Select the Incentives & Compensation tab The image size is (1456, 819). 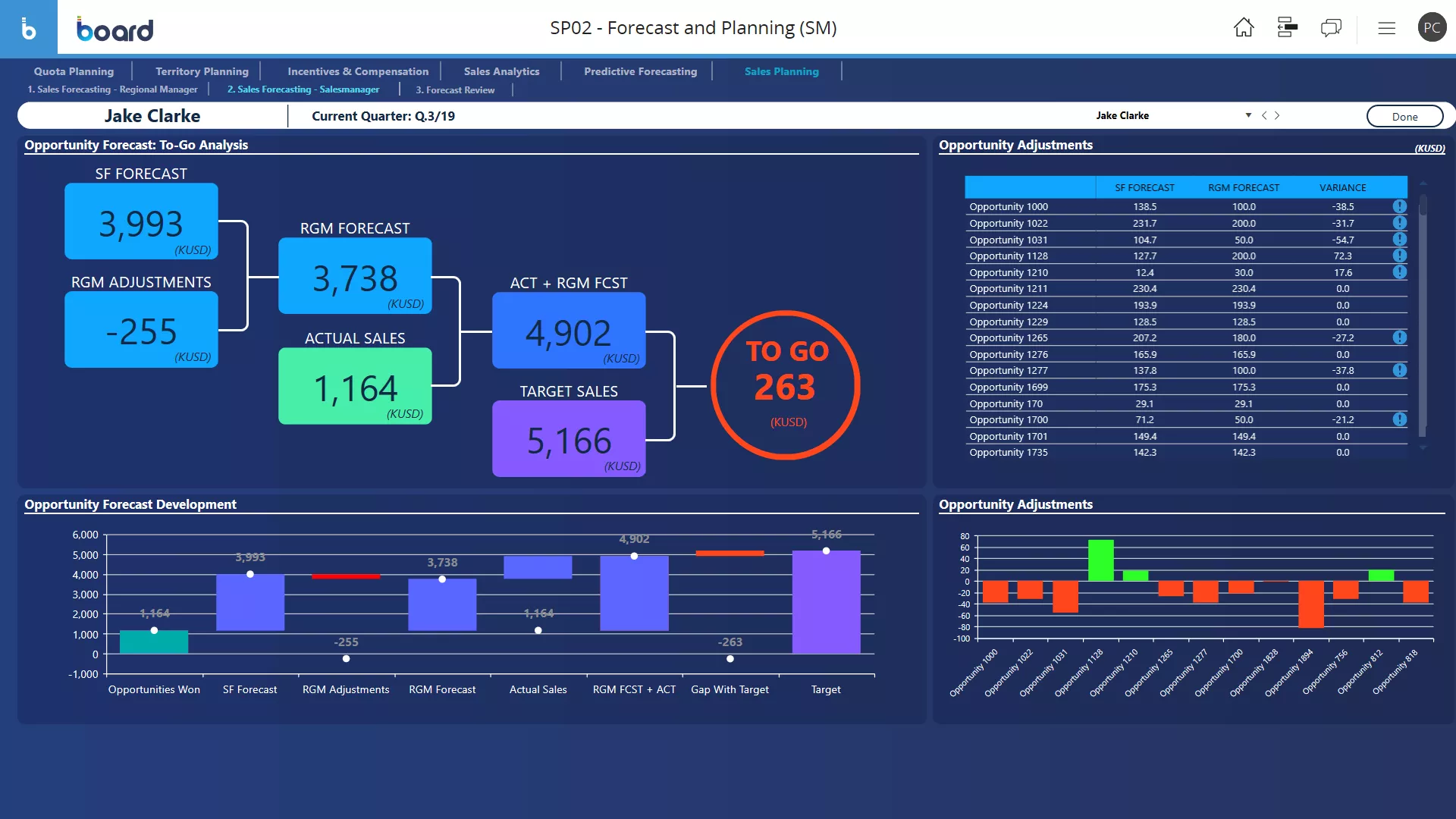[358, 71]
